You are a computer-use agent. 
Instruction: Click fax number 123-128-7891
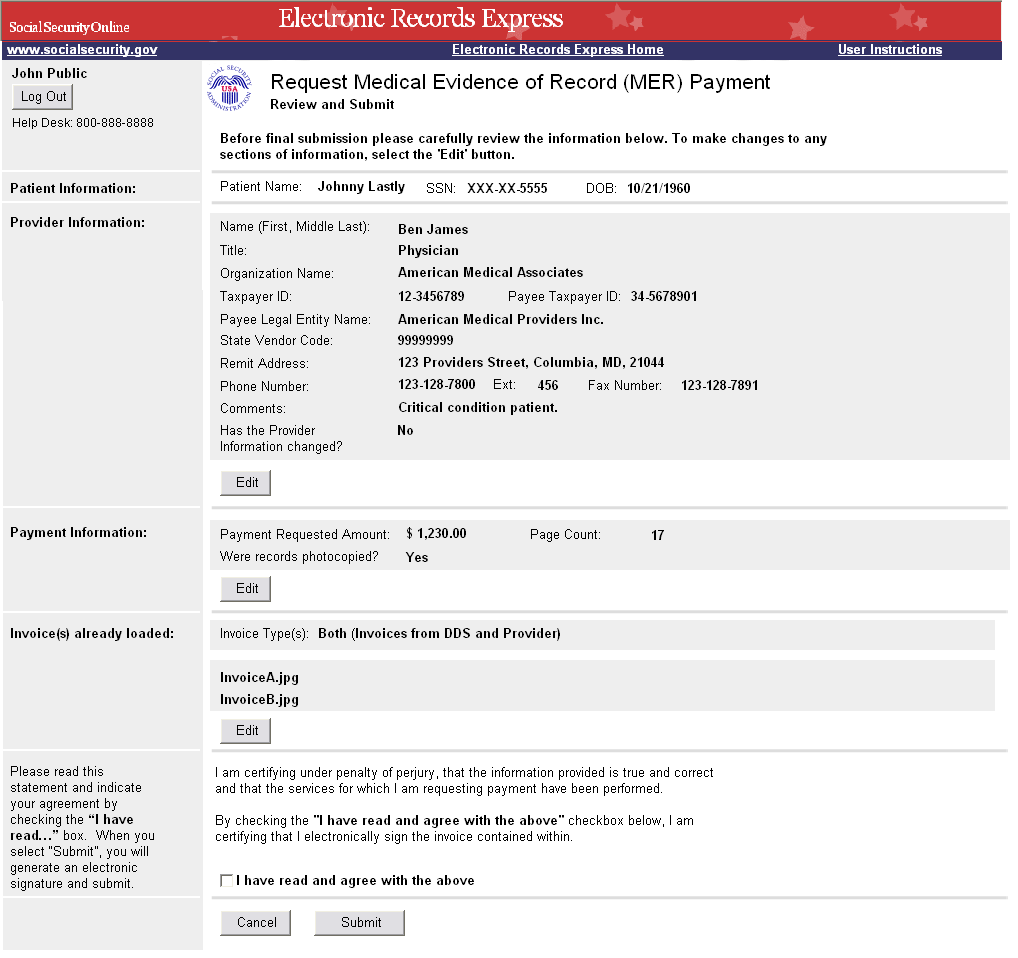[x=719, y=386]
